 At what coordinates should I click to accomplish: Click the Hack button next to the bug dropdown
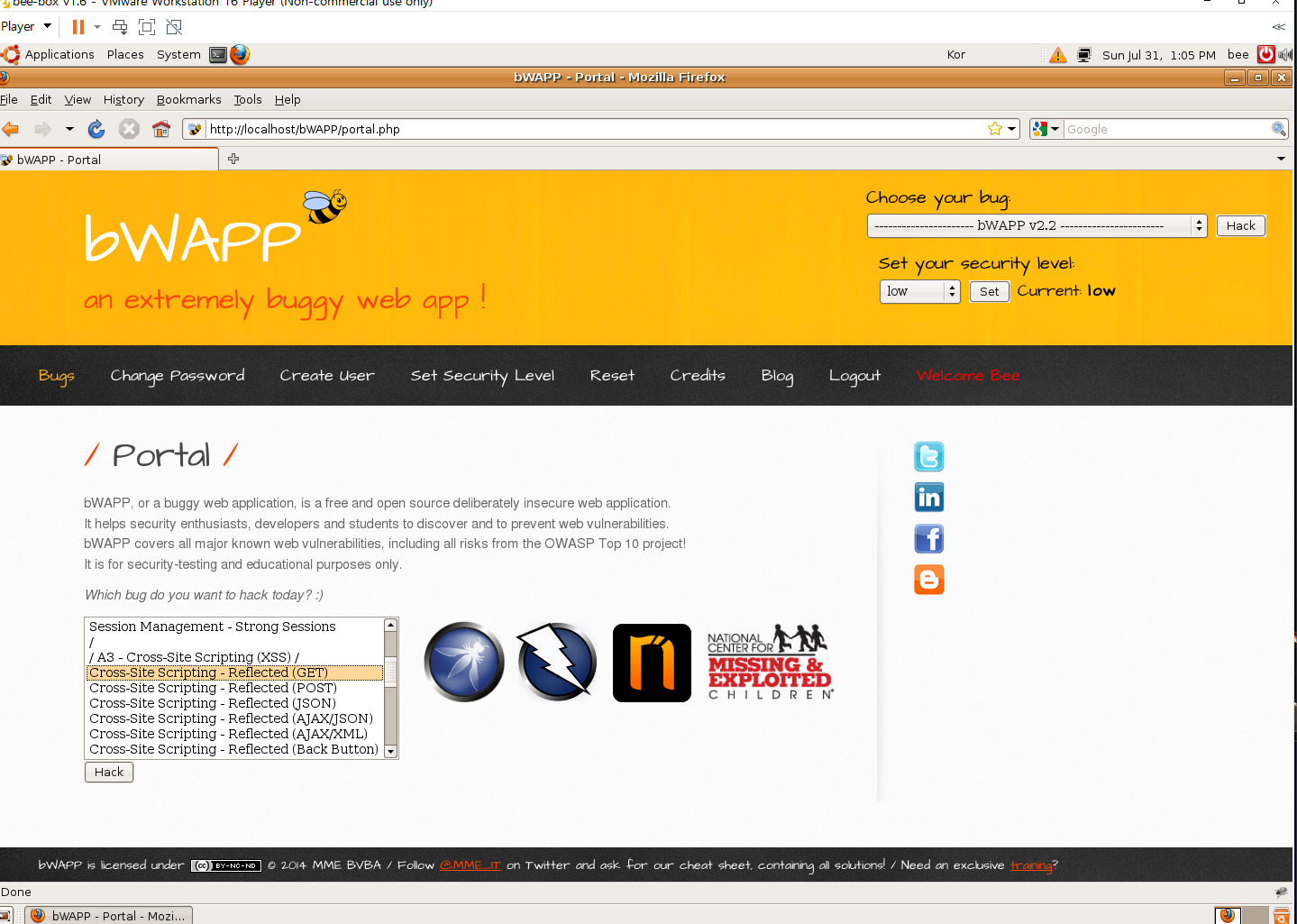[x=1240, y=225]
